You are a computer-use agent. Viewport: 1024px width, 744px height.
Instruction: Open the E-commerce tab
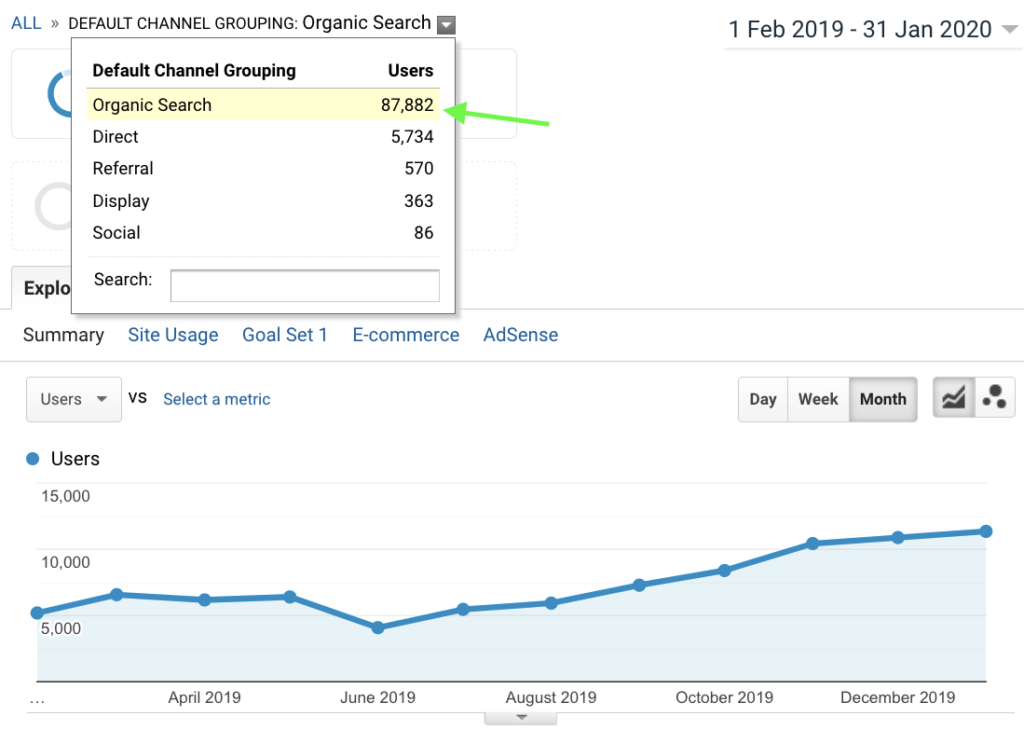point(405,335)
